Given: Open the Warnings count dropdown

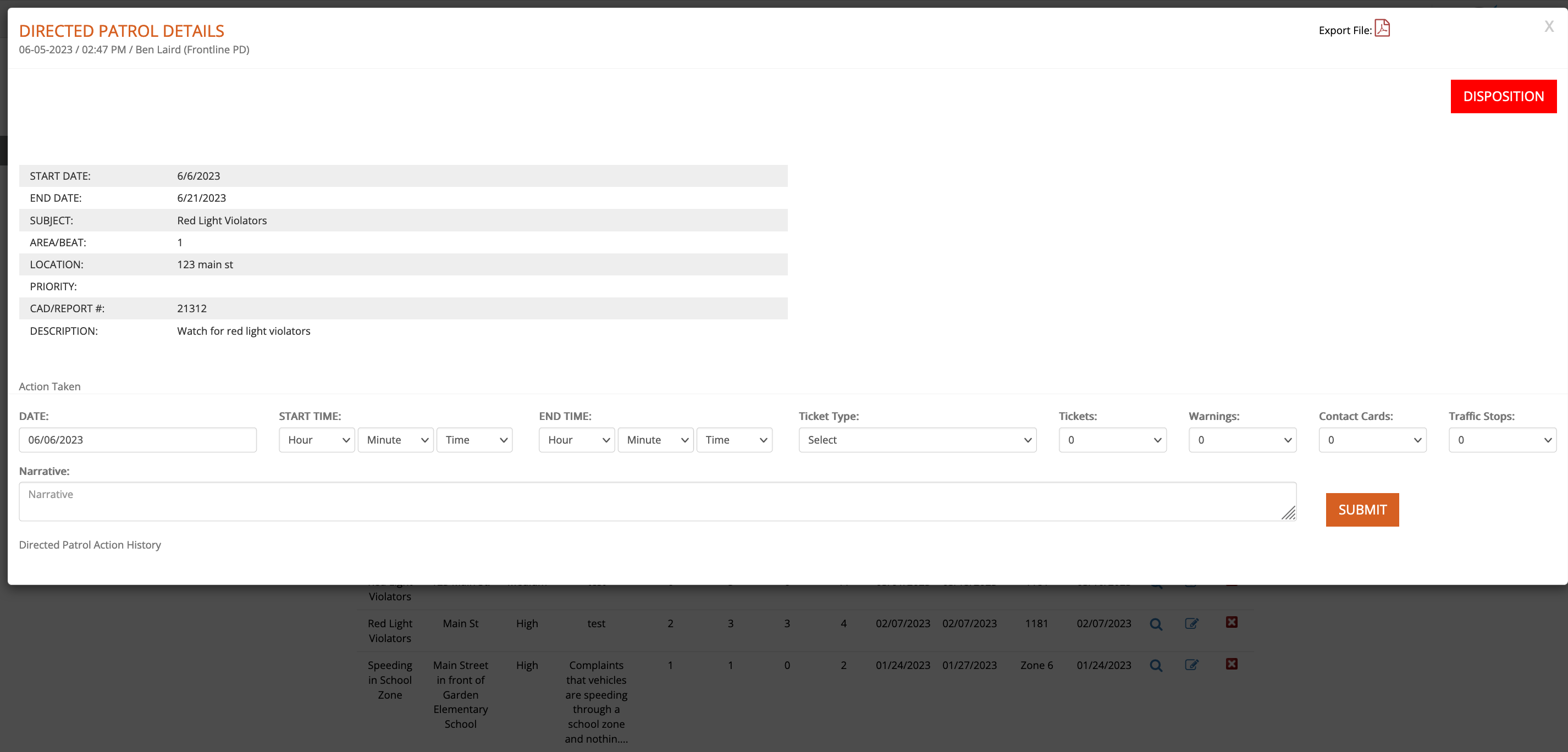Looking at the screenshot, I should click(x=1243, y=440).
